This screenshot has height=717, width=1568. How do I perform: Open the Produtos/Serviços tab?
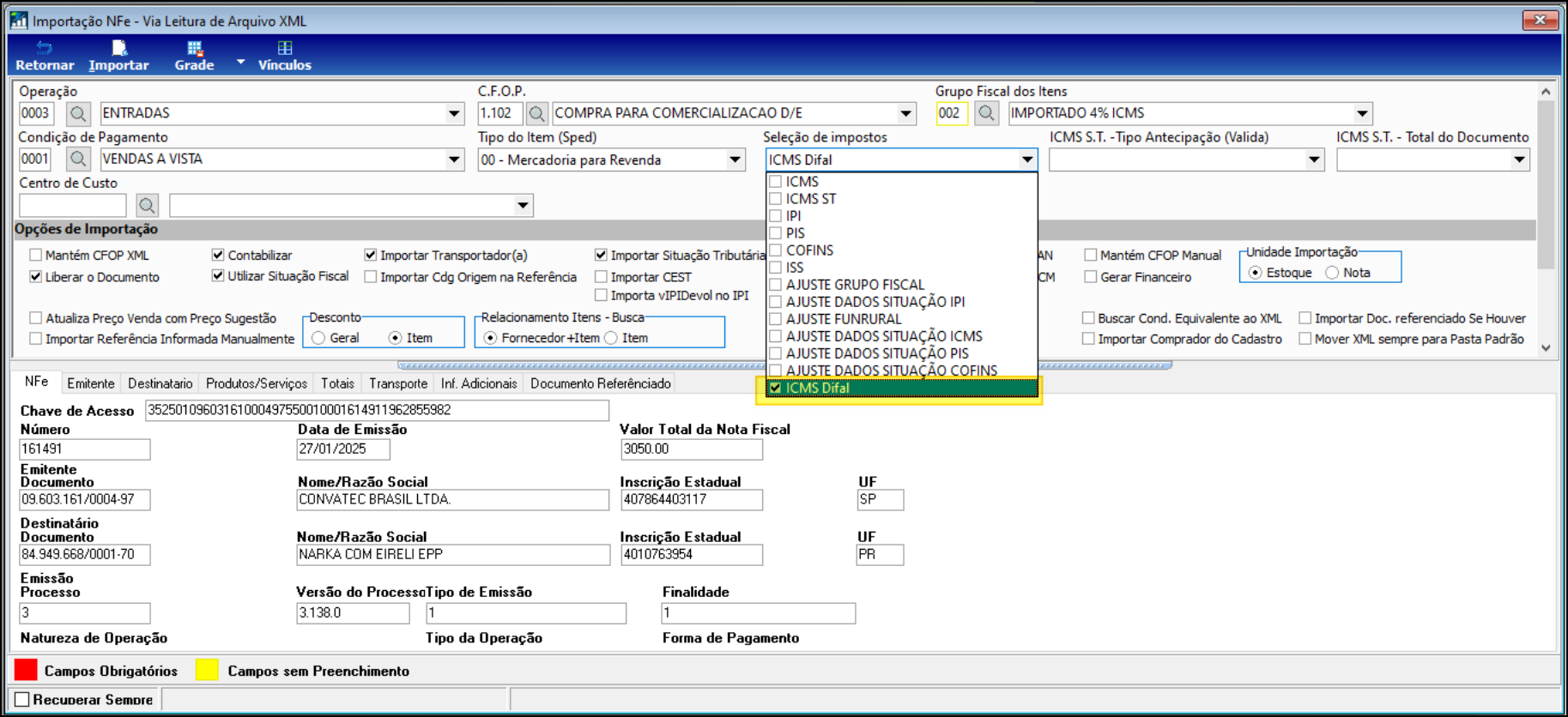click(x=256, y=383)
